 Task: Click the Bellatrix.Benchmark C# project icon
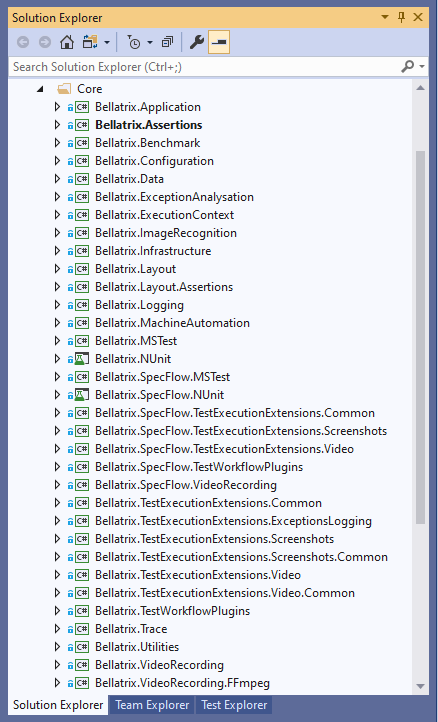(82, 143)
